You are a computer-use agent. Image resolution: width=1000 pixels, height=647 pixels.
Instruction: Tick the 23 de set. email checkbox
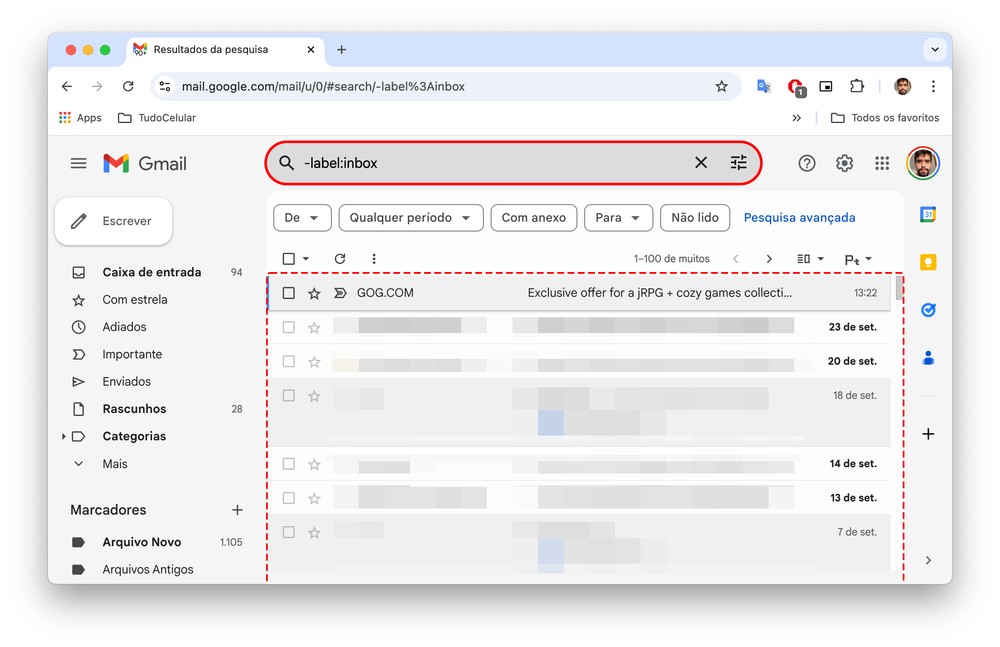tap(289, 327)
